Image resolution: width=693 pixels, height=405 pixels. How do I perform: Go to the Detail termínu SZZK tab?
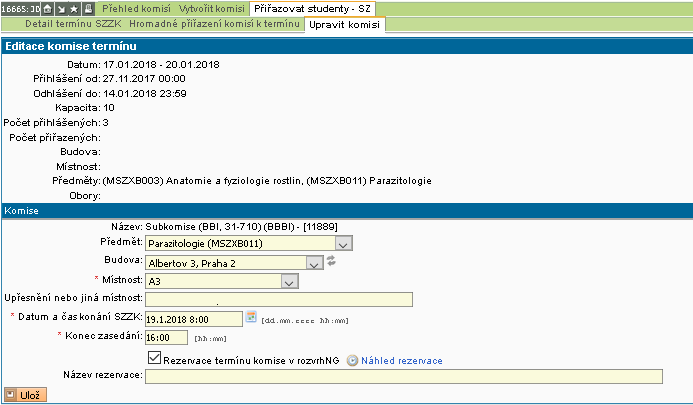pos(79,24)
